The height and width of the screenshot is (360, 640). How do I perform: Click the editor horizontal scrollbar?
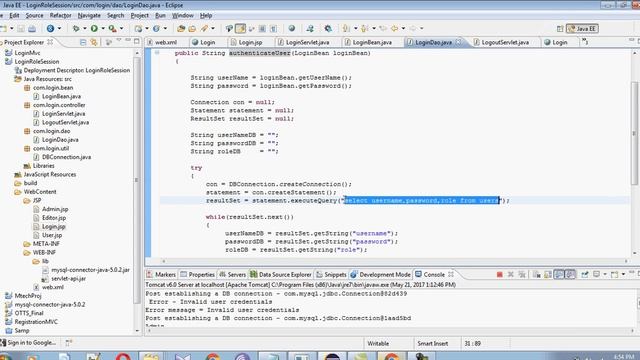pos(395,261)
